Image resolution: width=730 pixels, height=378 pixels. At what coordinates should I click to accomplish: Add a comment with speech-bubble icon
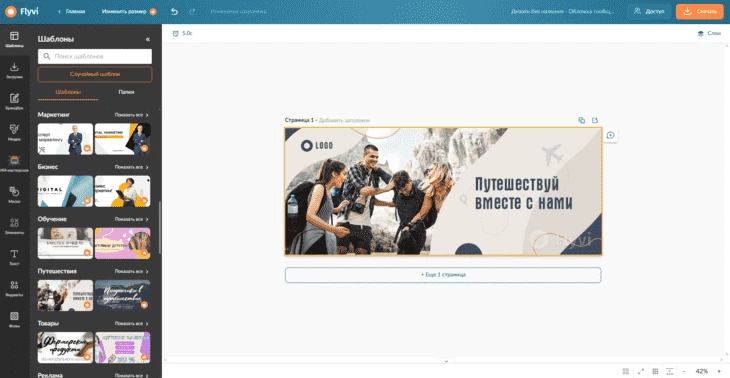(610, 135)
